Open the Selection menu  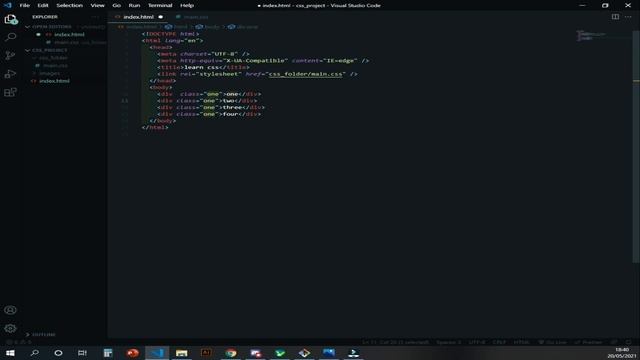pos(69,5)
